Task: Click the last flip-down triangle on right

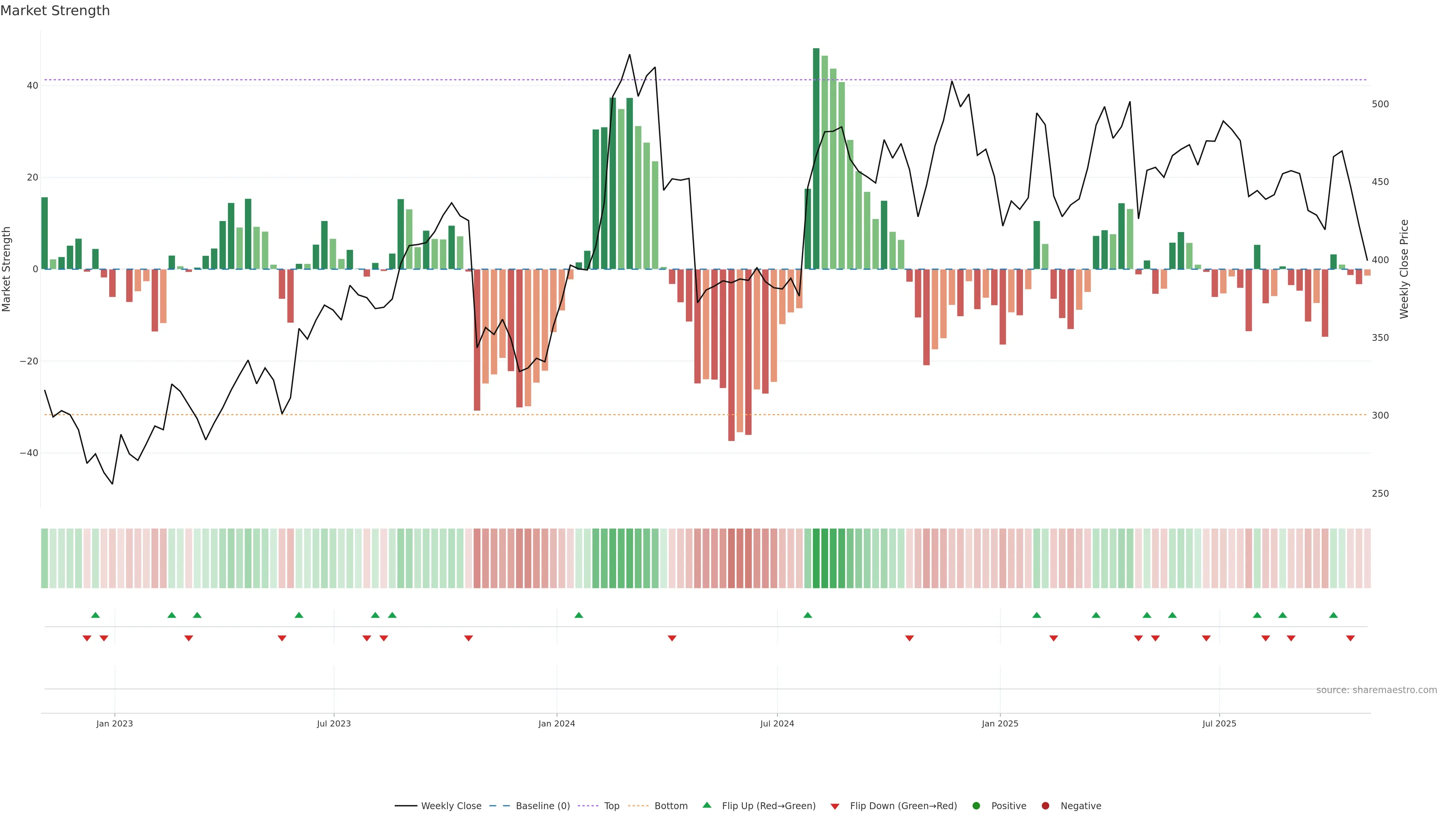Action: (1350, 638)
